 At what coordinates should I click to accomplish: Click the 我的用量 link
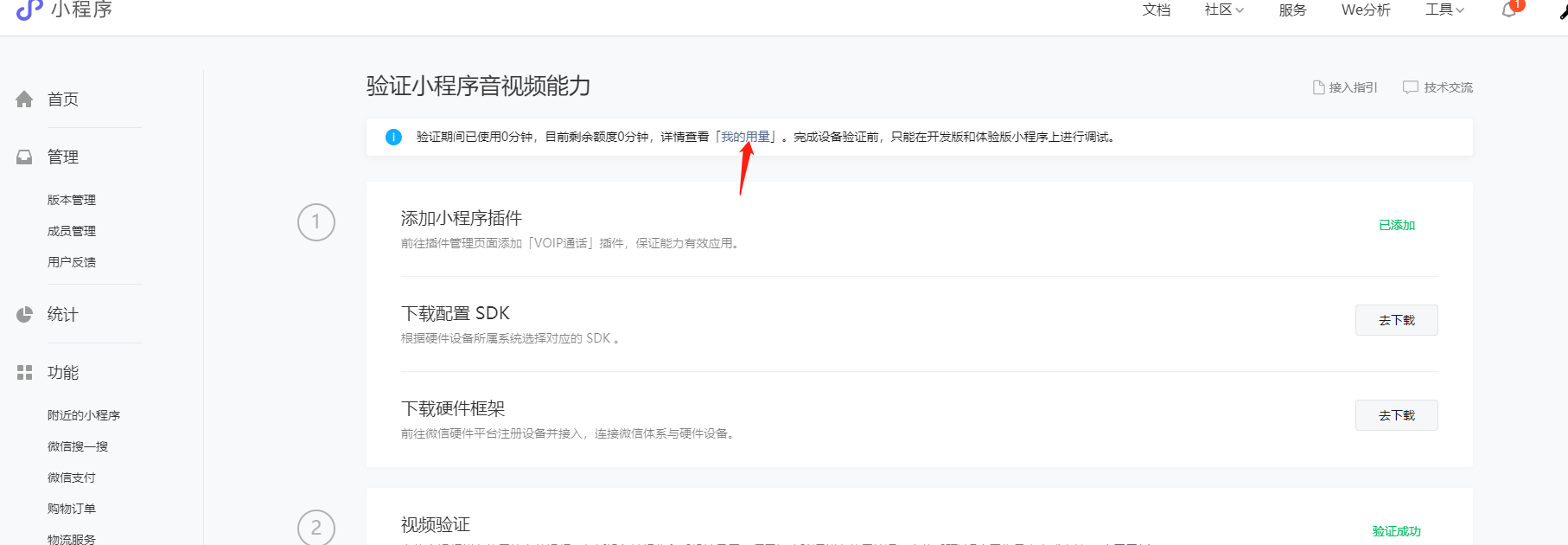tap(745, 137)
